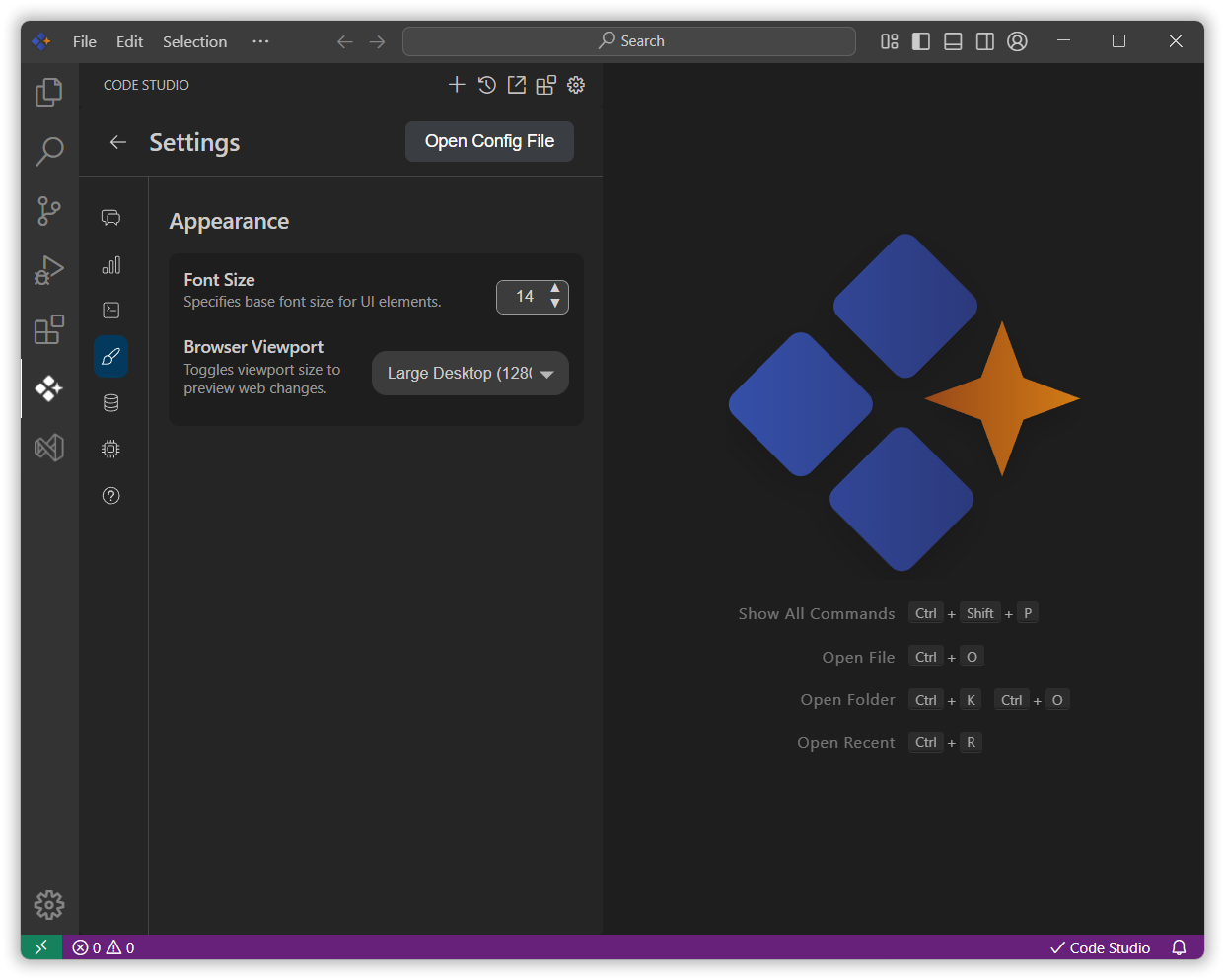Screen dimensions: 1225x980
Task: Toggle the secondary side bar layout button
Action: (x=984, y=41)
